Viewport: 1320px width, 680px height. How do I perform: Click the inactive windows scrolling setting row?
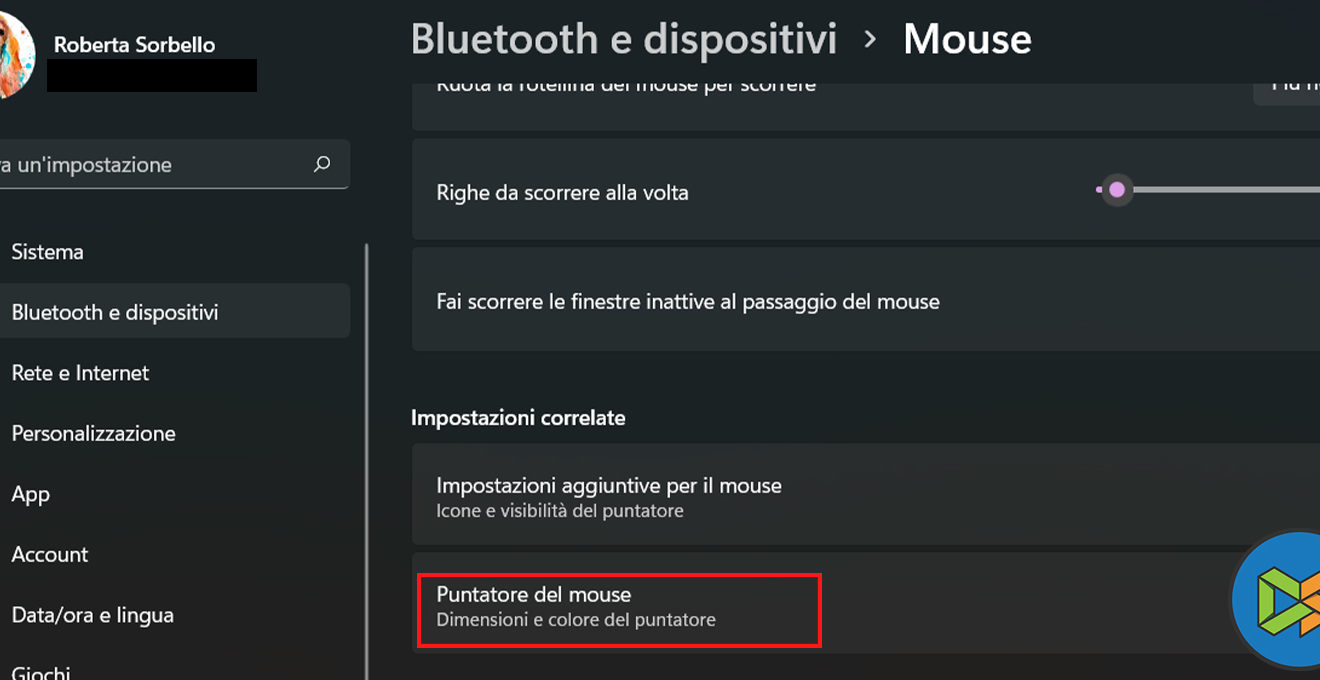tap(688, 301)
